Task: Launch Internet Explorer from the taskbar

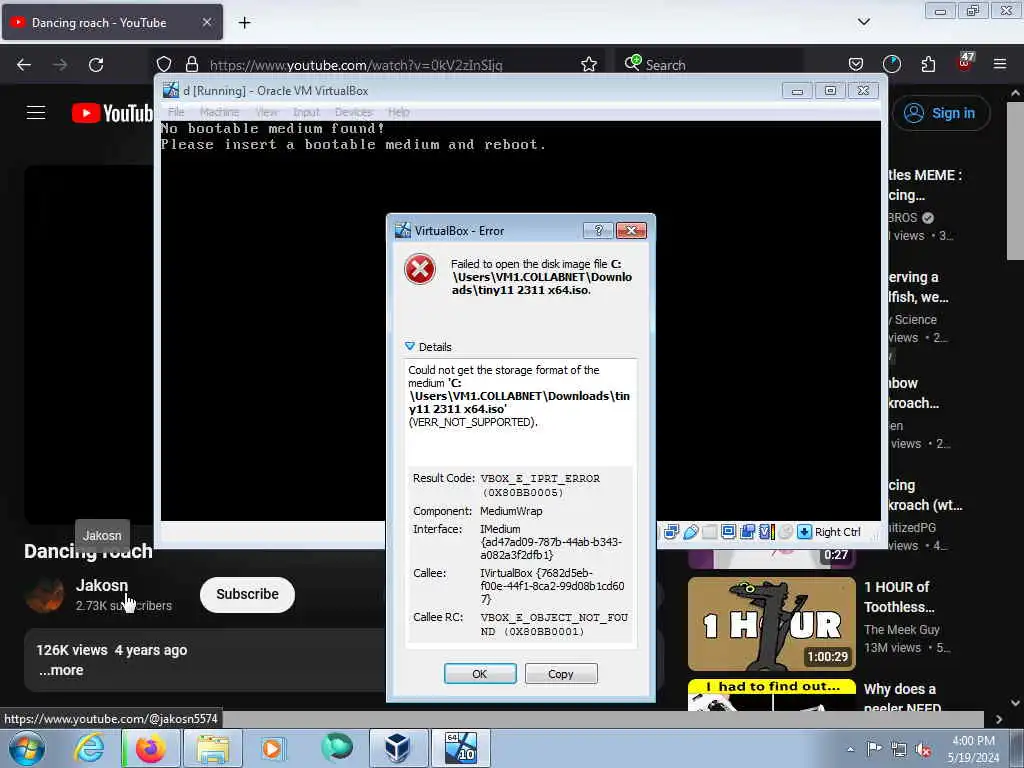Action: point(88,748)
